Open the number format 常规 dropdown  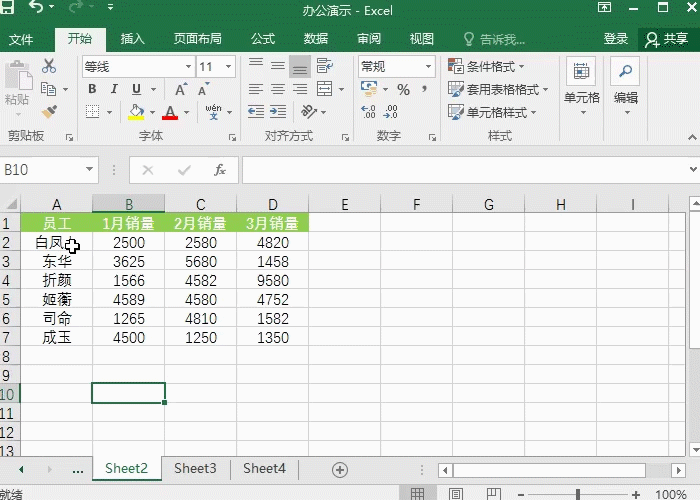click(x=428, y=67)
